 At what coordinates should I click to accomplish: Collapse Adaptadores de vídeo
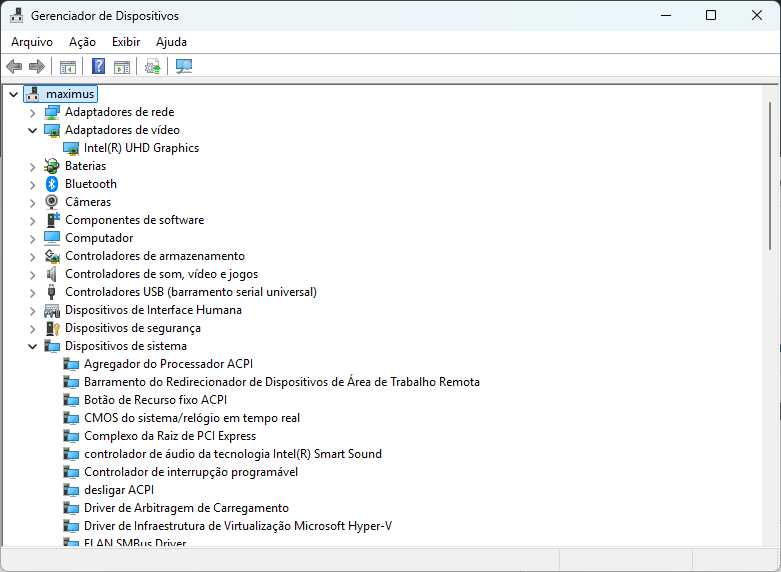pyautogui.click(x=32, y=131)
